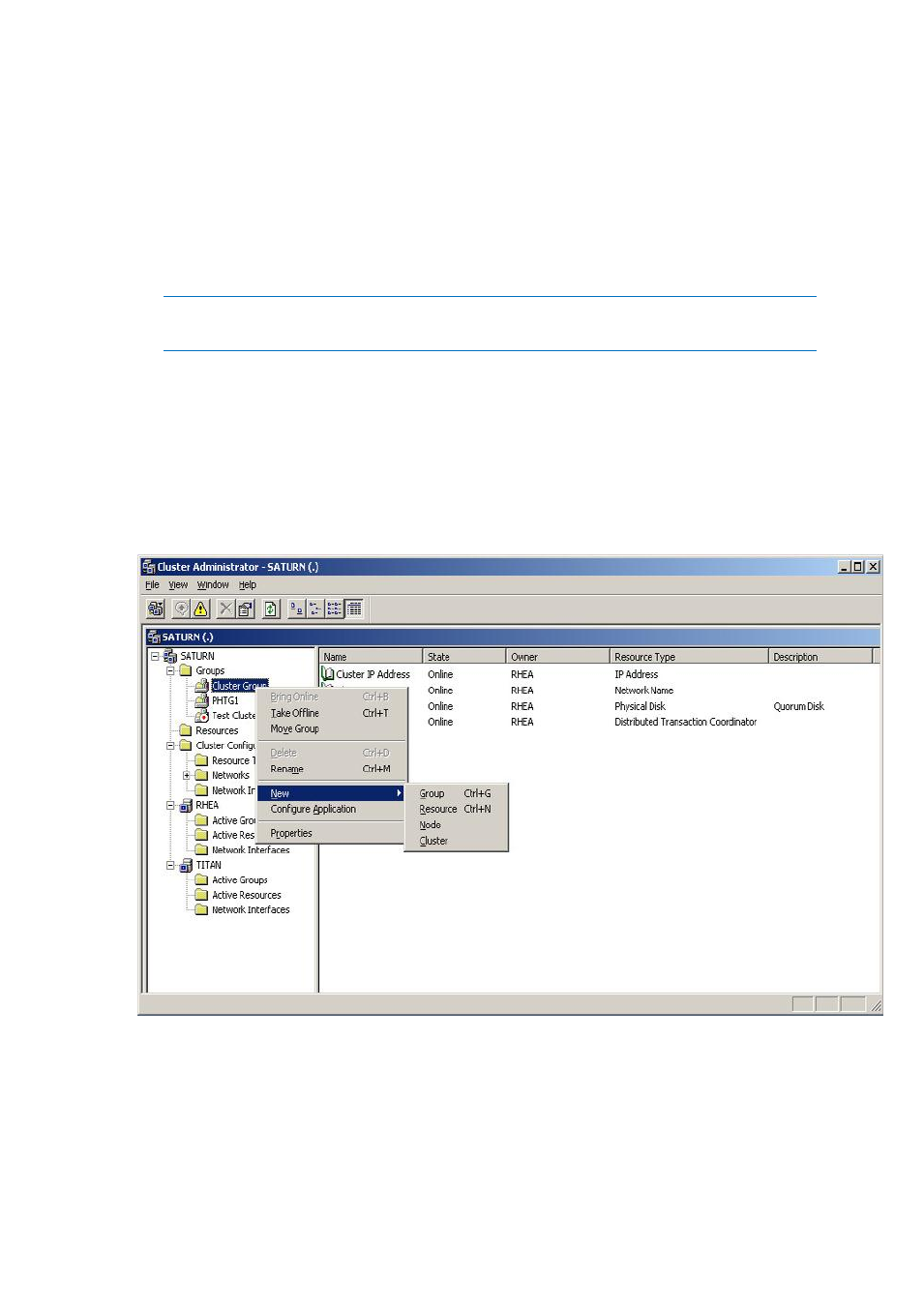This screenshot has width=924, height=1306.
Task: Click the Cluster IP Address resource icon
Action: tap(328, 674)
